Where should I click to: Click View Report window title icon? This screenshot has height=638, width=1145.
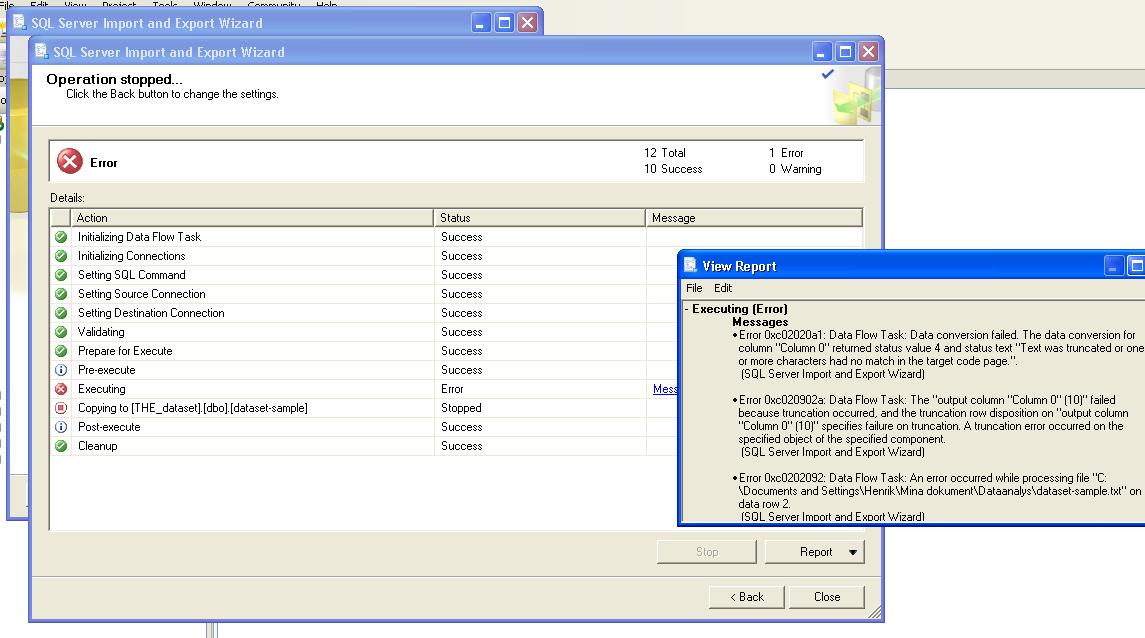coord(690,266)
